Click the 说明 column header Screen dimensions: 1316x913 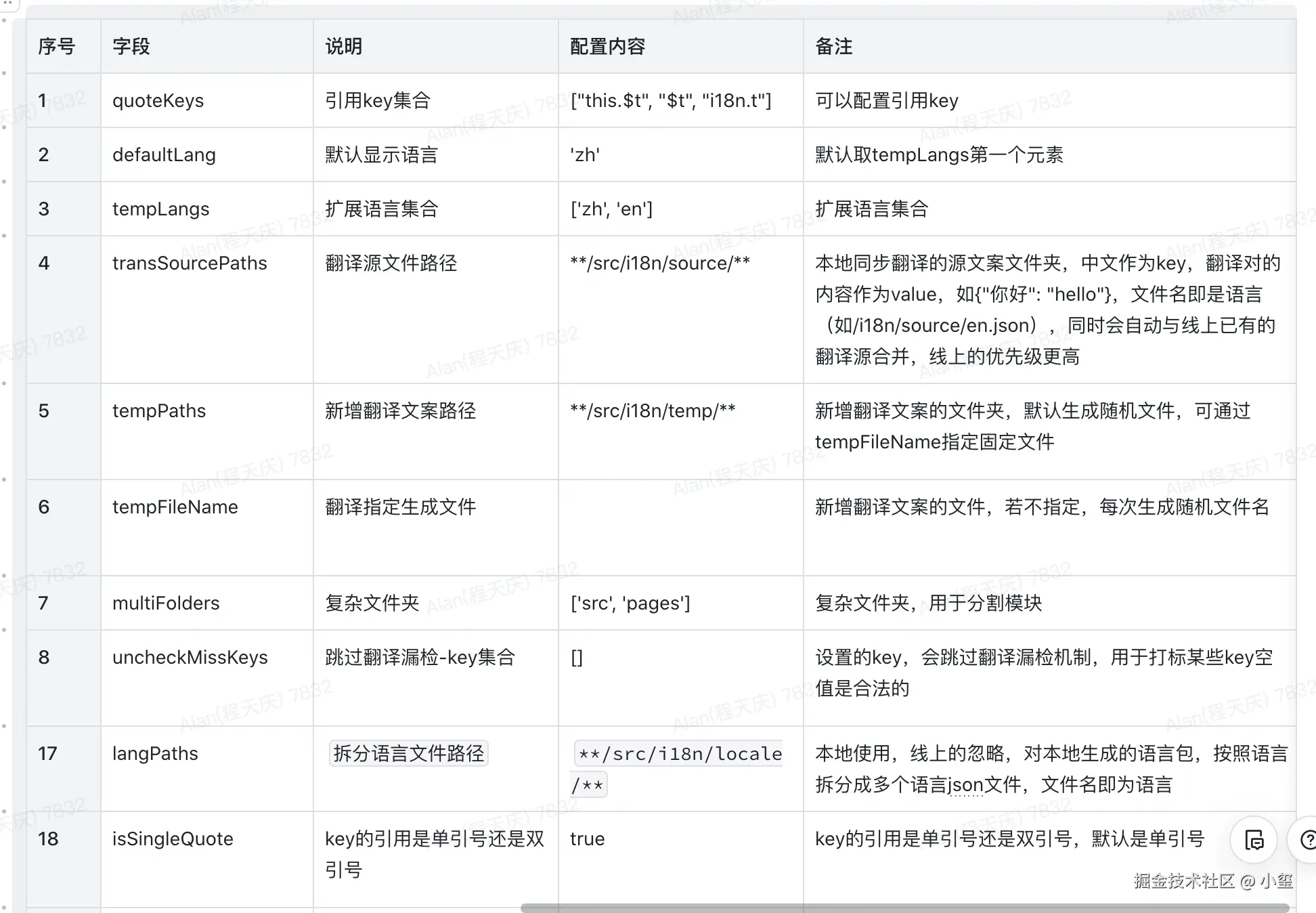(x=344, y=46)
